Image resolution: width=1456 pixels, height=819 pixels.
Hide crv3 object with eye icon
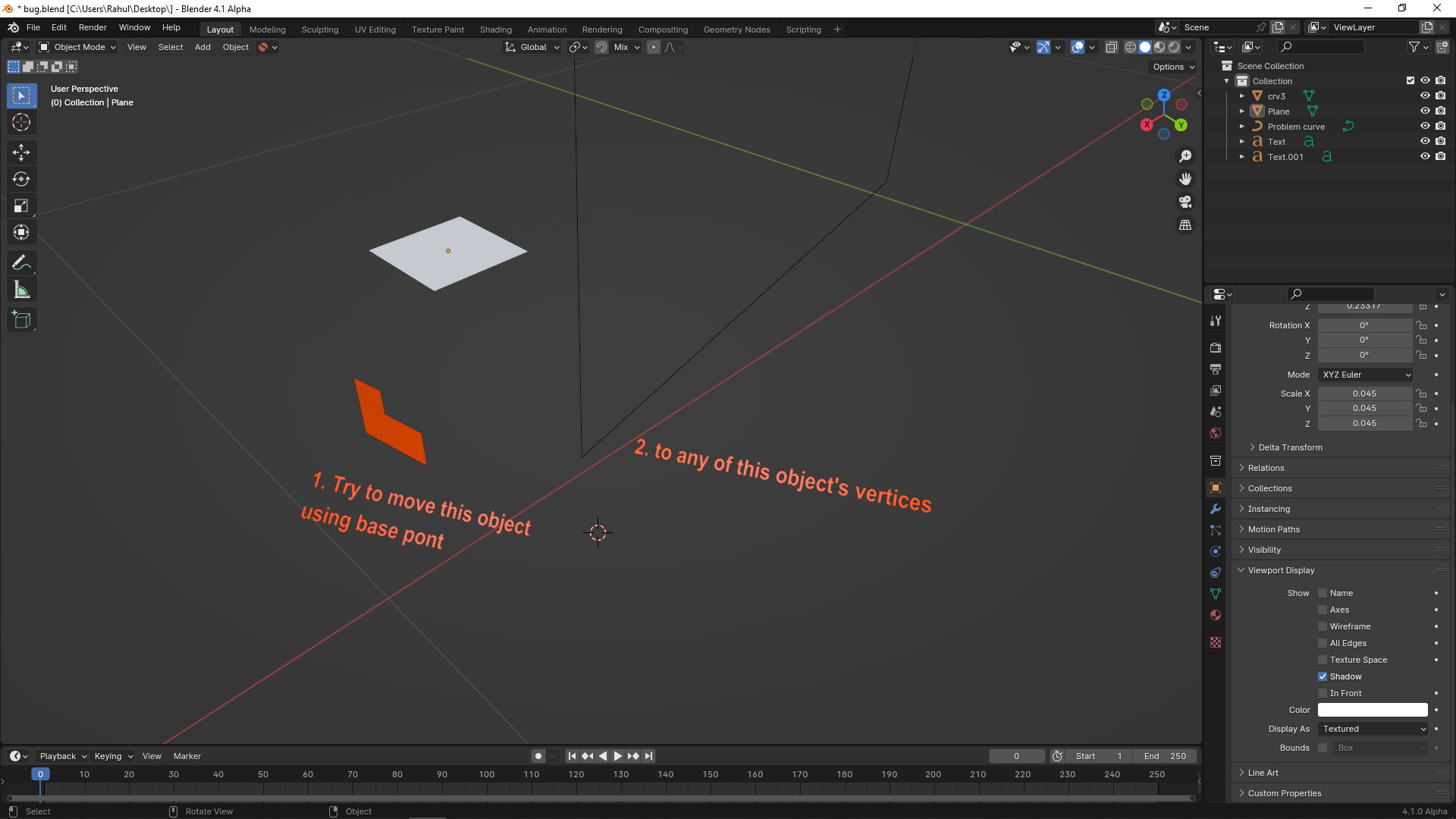[1425, 96]
